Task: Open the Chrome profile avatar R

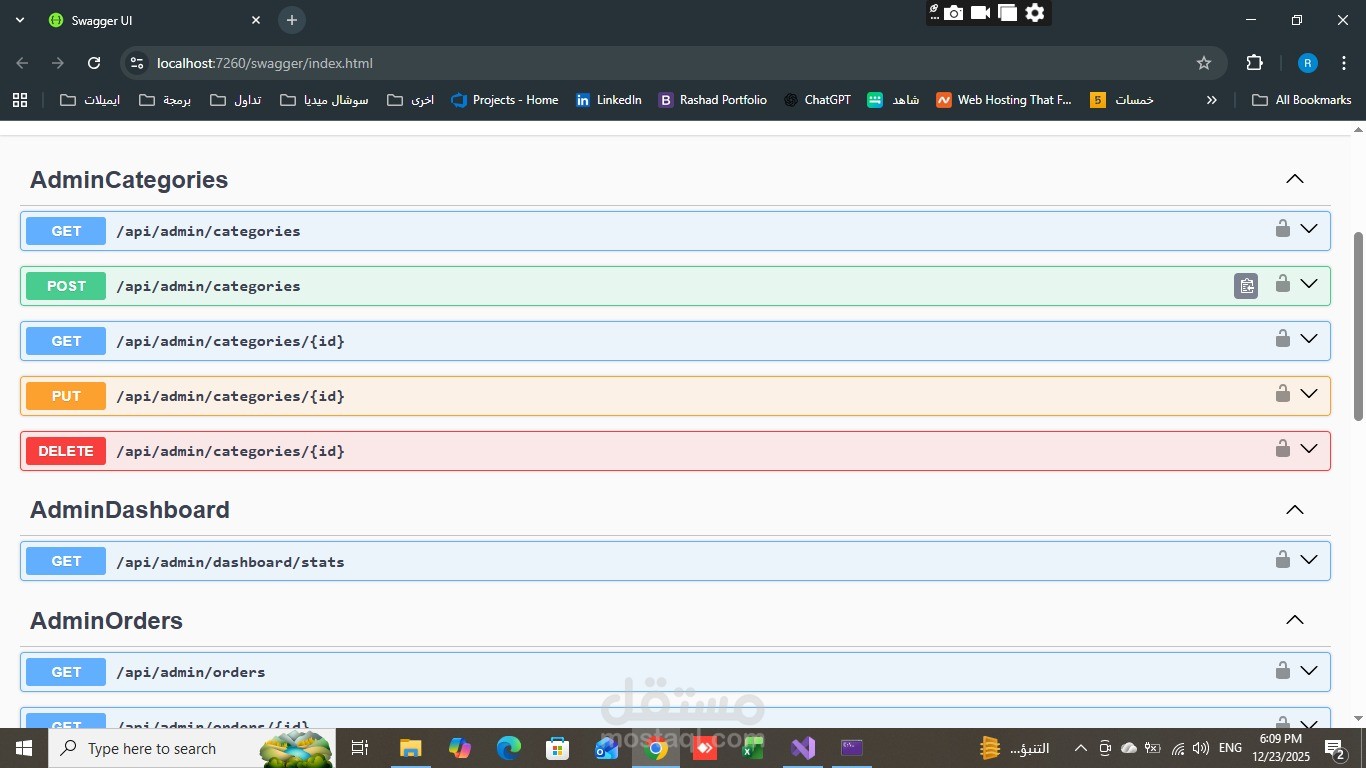Action: 1307,63
